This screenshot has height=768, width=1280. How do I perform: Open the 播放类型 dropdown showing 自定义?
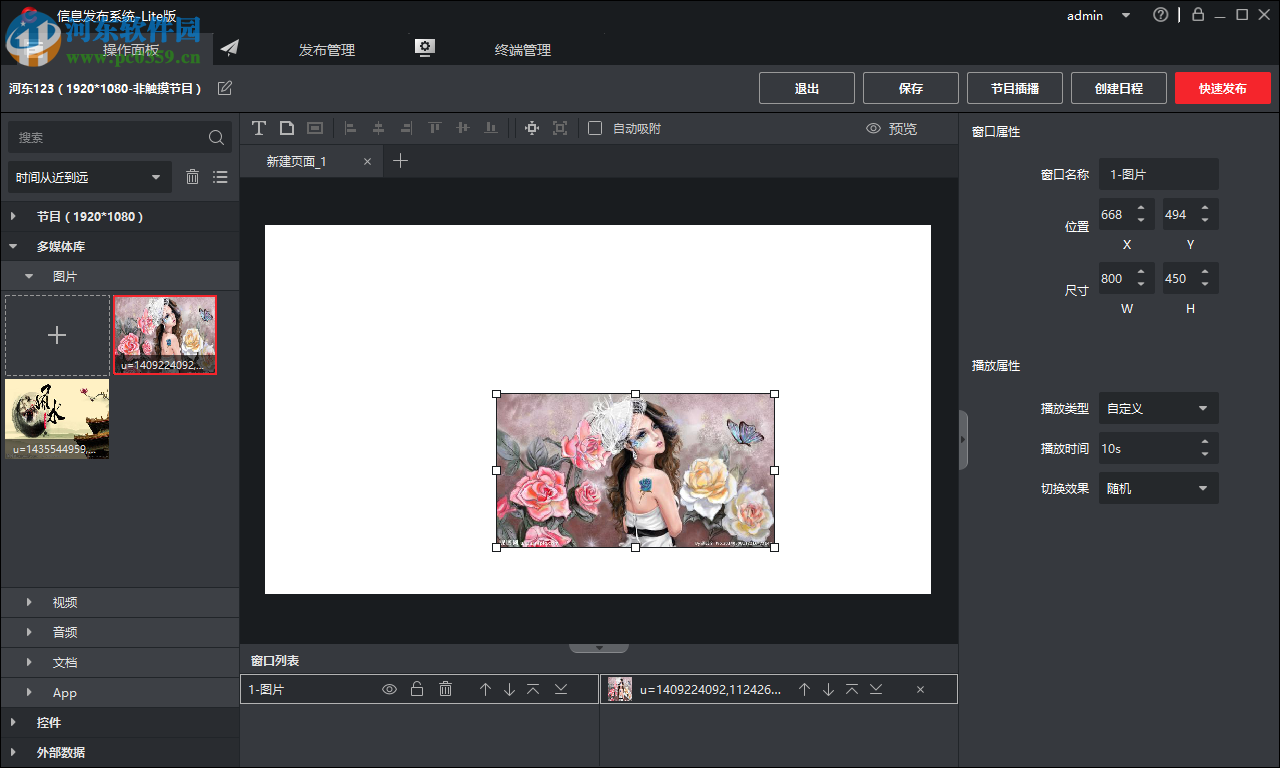point(1158,408)
